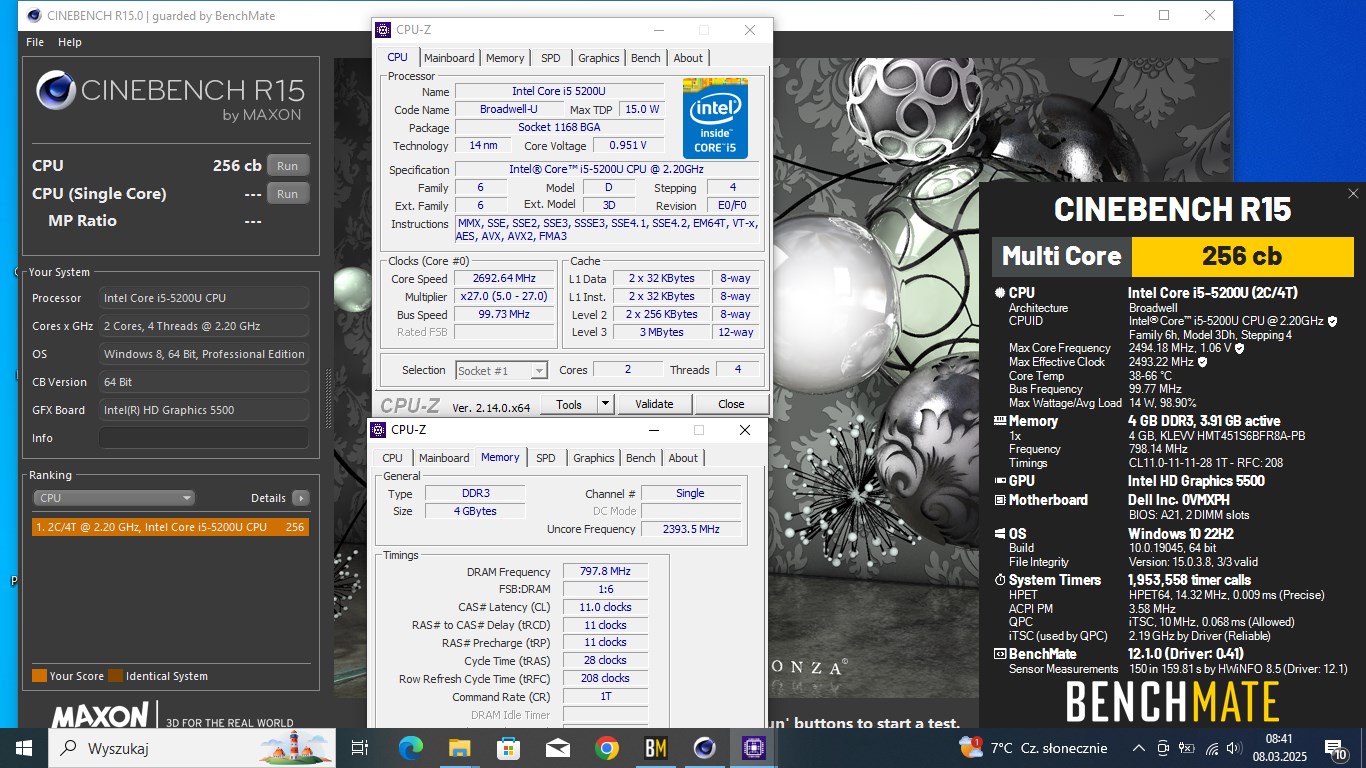Viewport: 1366px width, 768px height.
Task: Open the Wi-Fi network tray icon
Action: tap(1212, 748)
